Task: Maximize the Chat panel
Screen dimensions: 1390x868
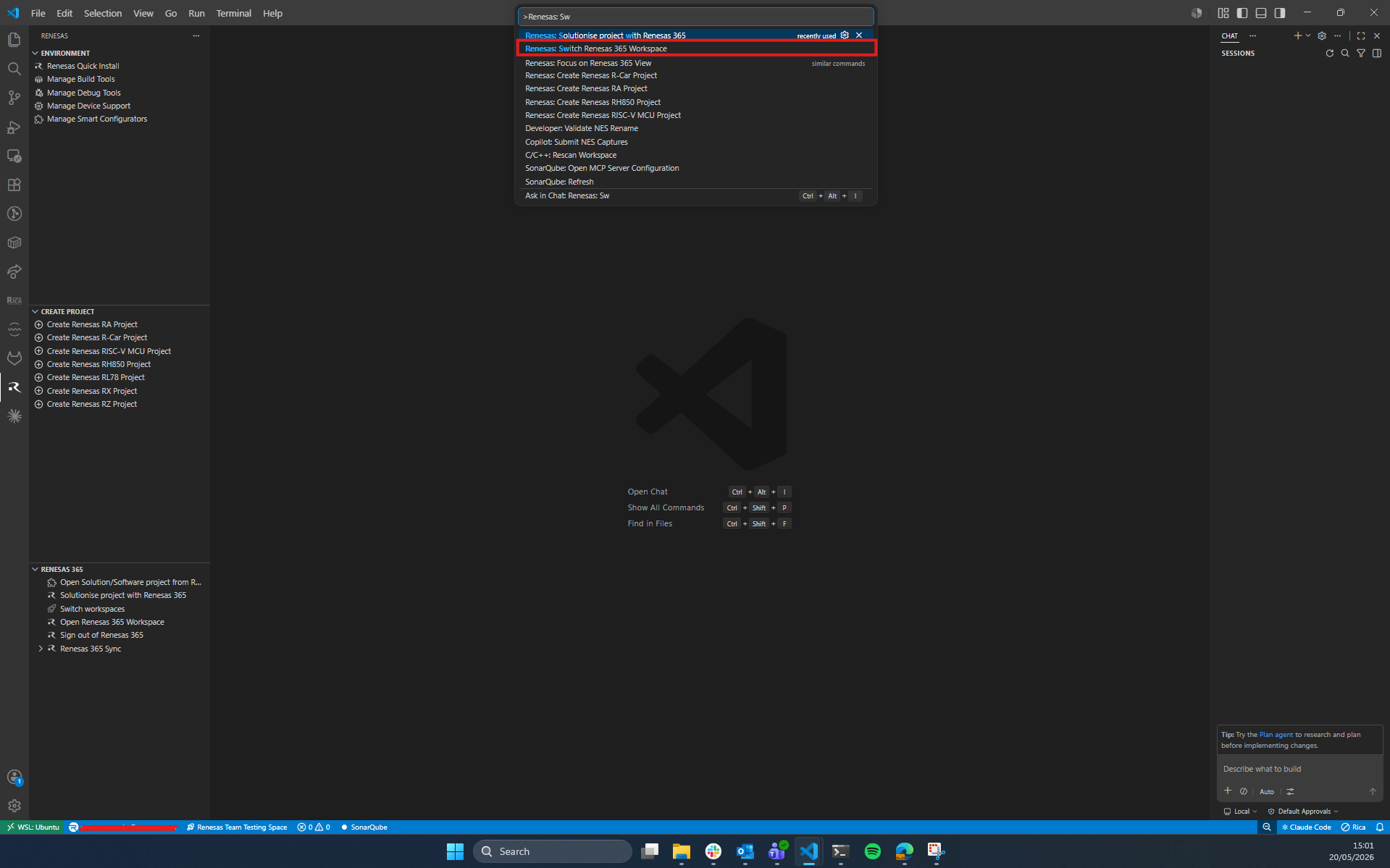Action: 1361,35
